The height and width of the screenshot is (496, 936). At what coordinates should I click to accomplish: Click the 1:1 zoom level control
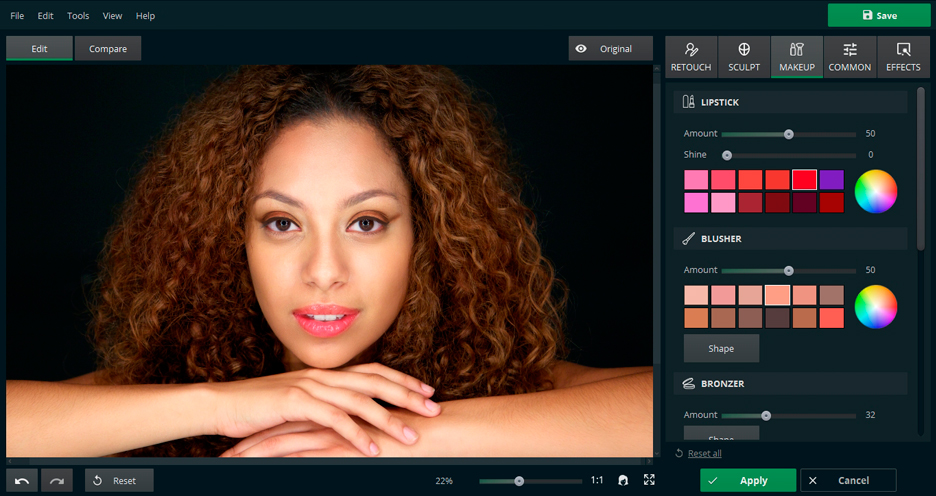tap(597, 481)
